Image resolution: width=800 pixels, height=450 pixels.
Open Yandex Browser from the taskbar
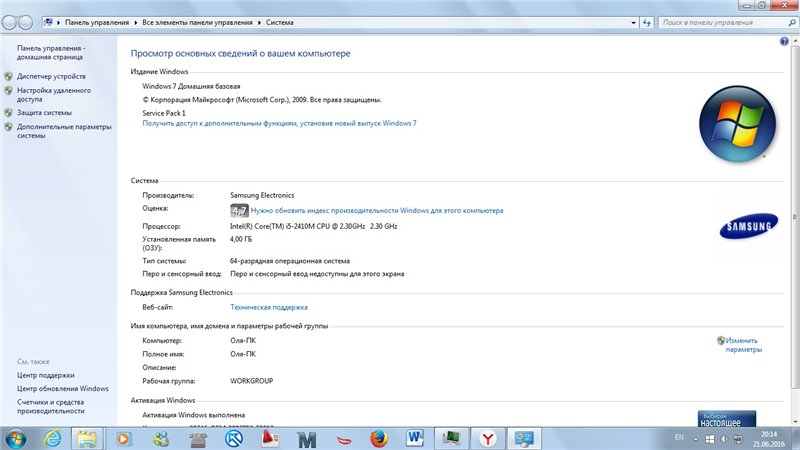488,439
